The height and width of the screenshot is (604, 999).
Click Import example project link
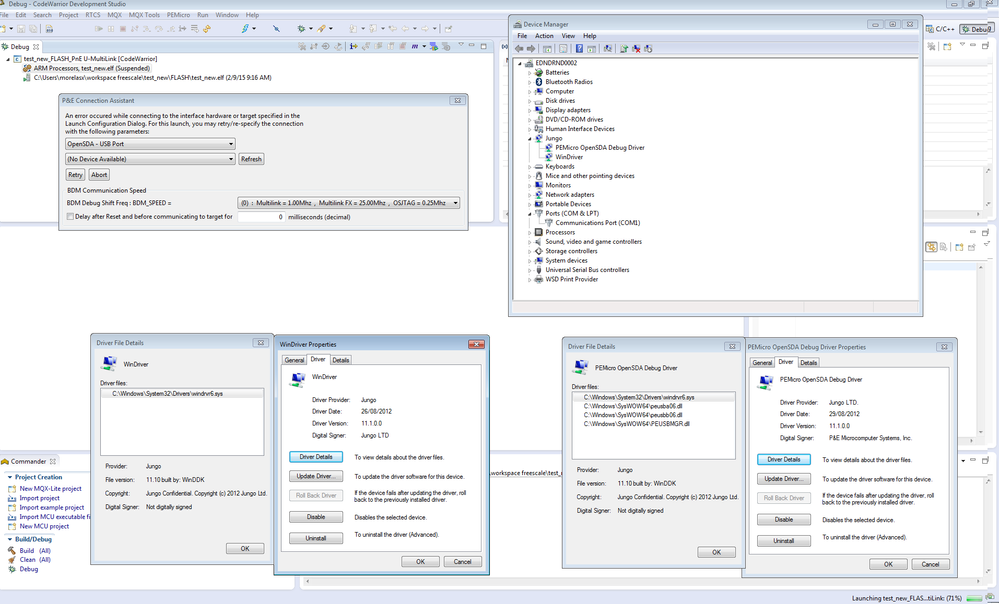[52, 508]
